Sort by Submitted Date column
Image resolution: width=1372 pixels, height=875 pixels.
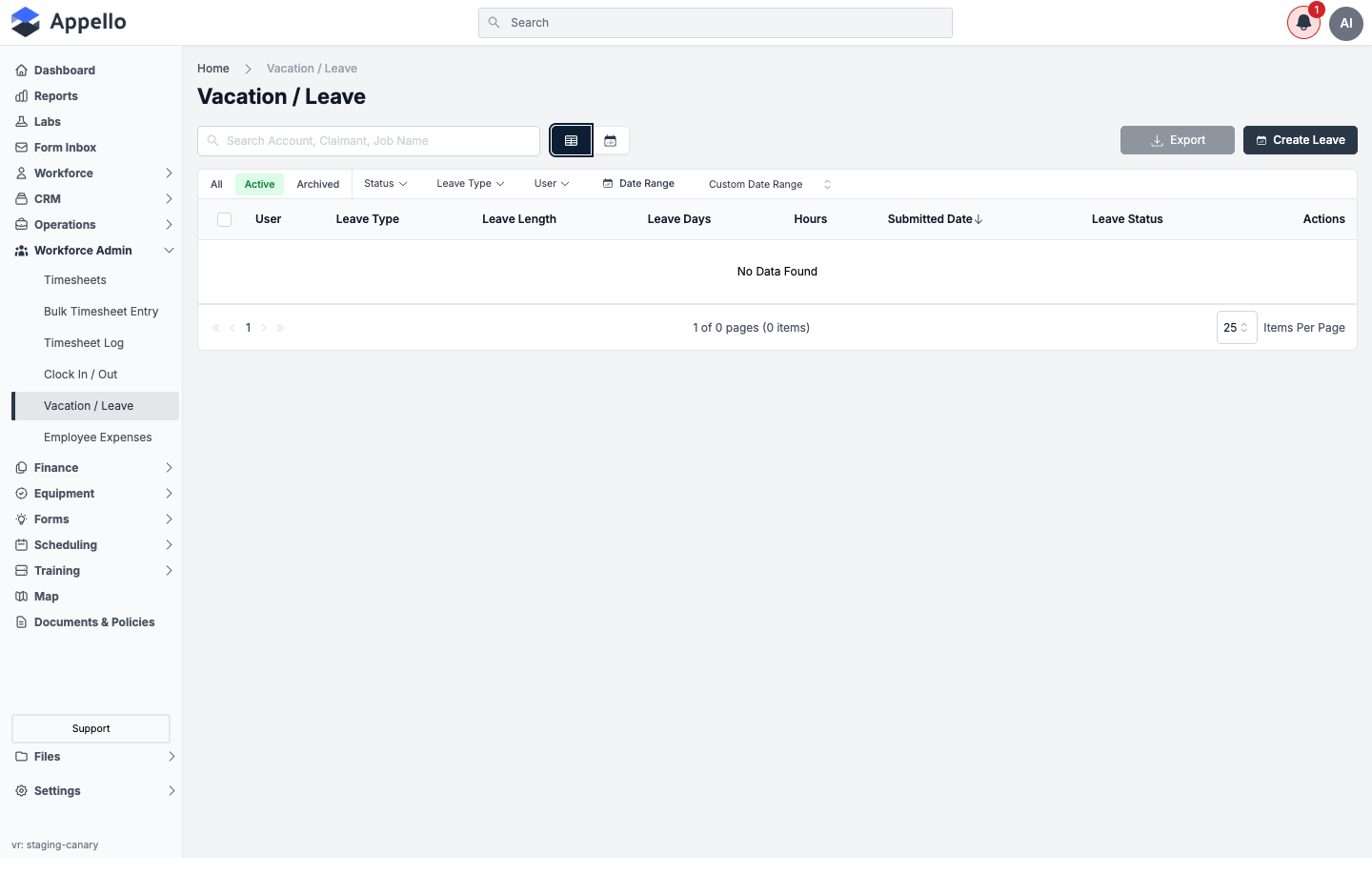pos(935,219)
